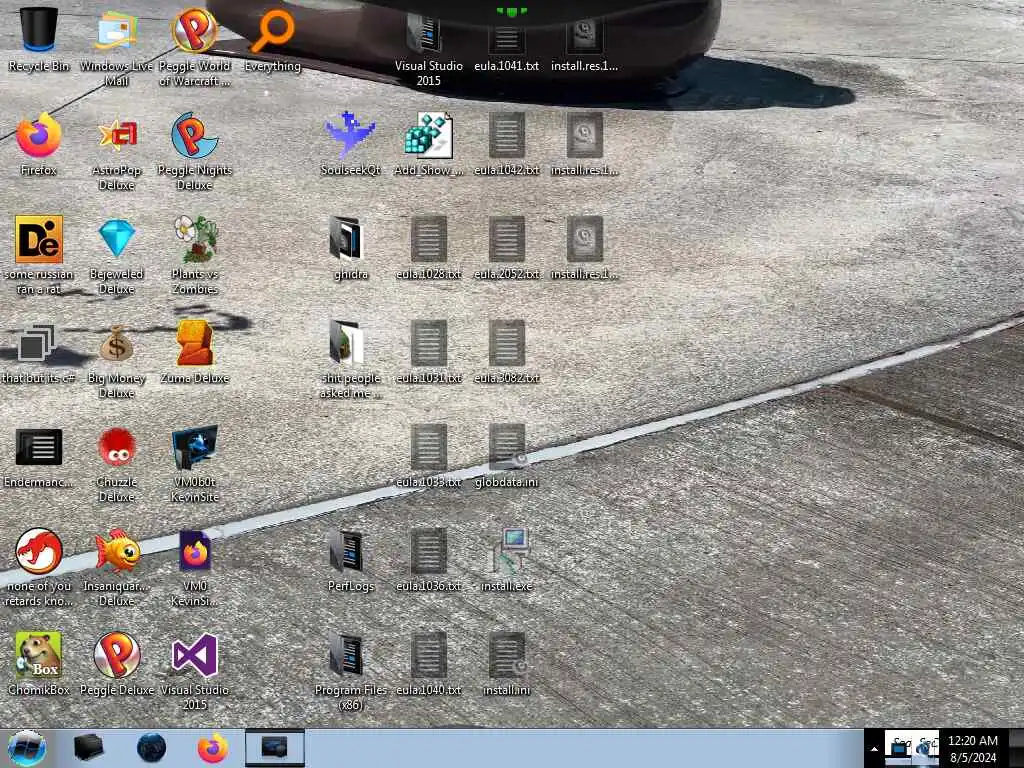1024x768 pixels.
Task: Open Zuma Deluxe shortcut
Action: pyautogui.click(x=195, y=353)
